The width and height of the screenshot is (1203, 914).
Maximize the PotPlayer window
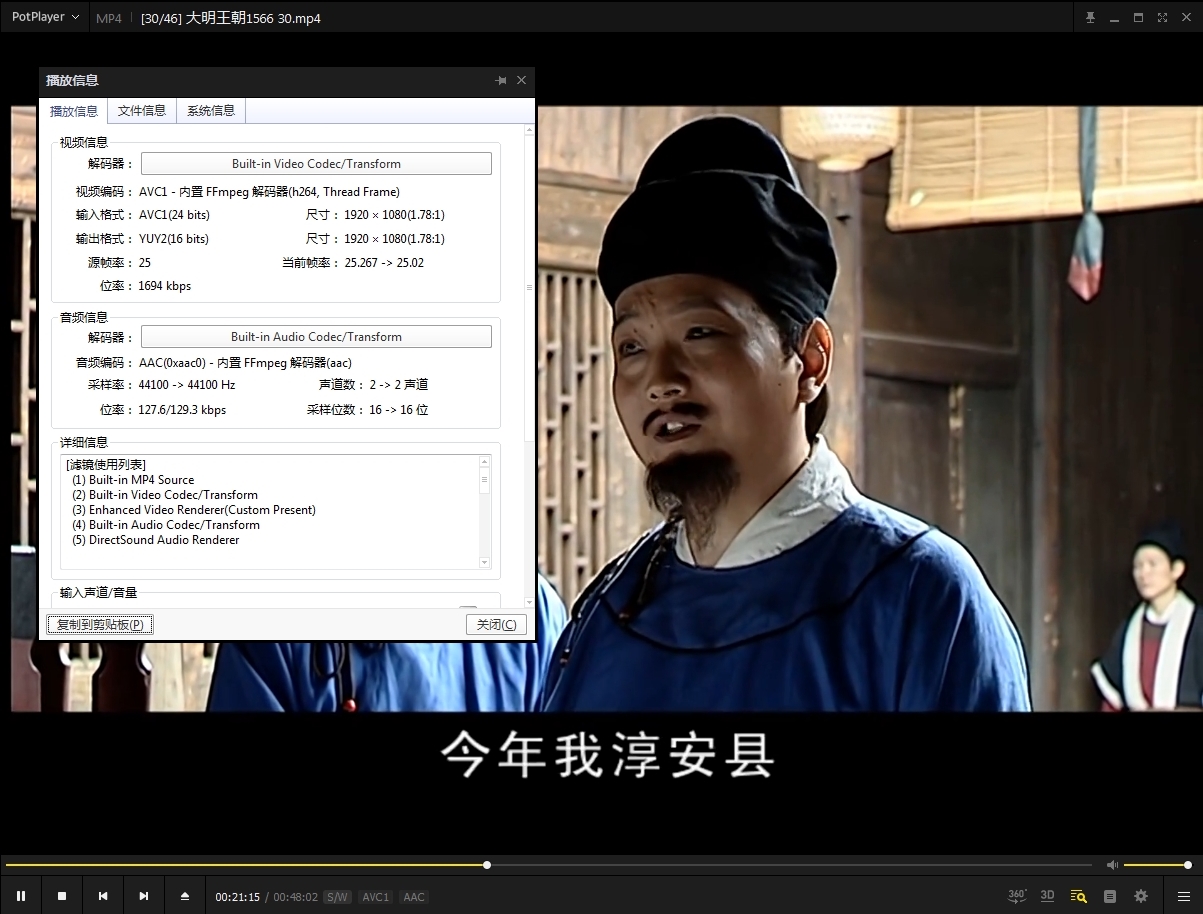(1138, 18)
